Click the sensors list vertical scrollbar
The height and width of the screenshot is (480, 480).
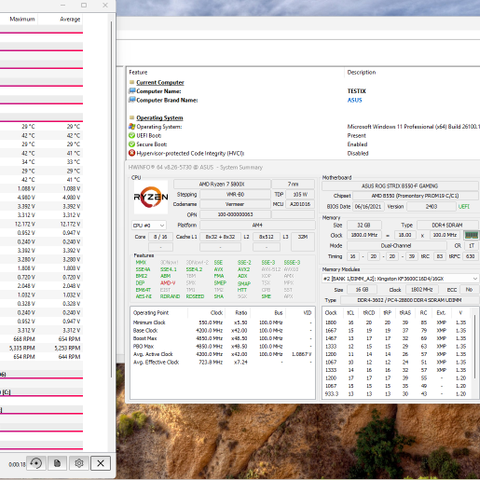[x=111, y=200]
